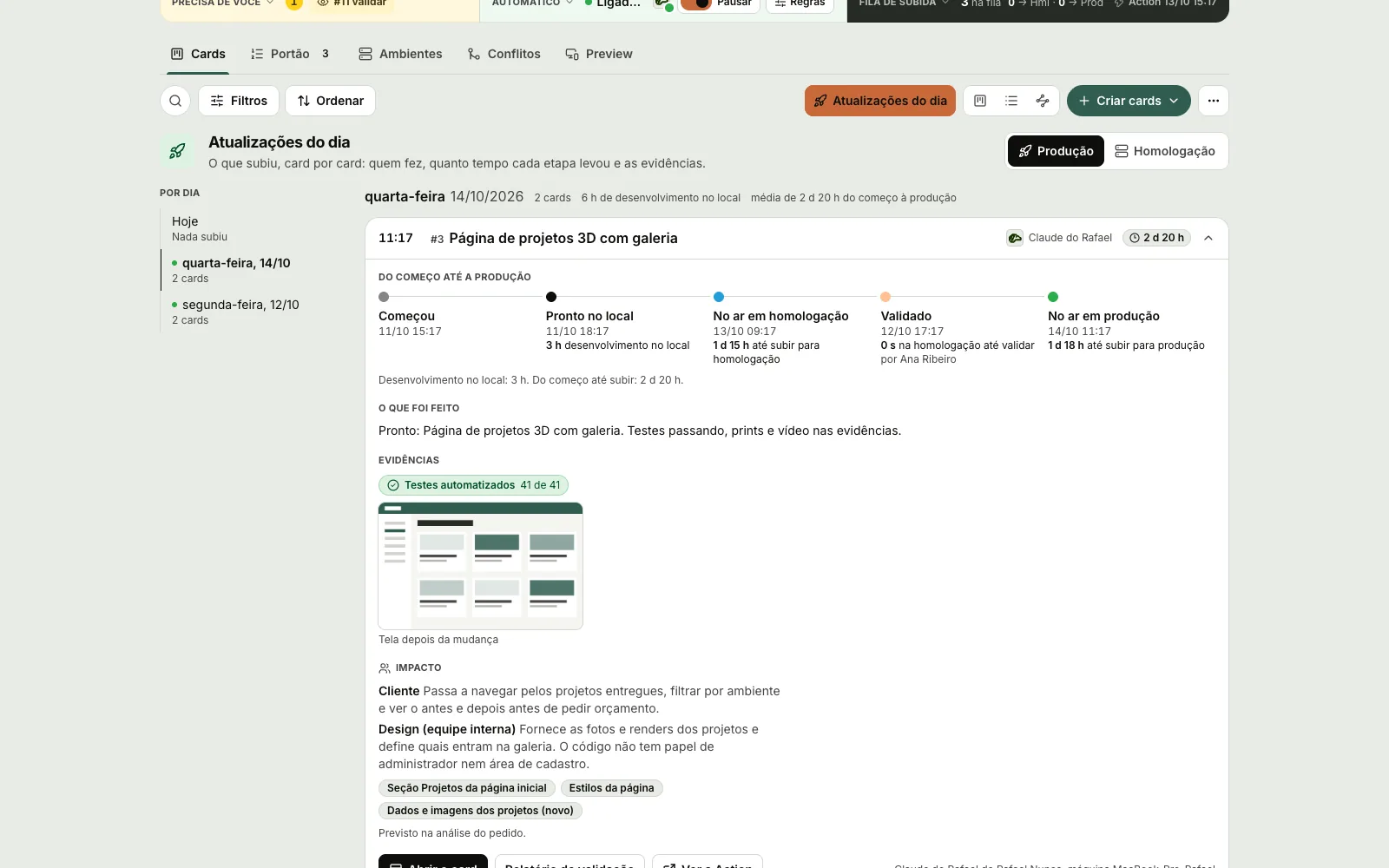
Task: Select Hoje in the day list
Action: point(252,228)
